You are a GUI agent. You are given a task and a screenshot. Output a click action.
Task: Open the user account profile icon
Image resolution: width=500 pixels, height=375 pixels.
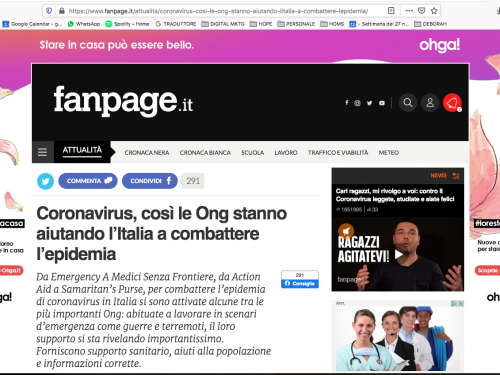point(430,102)
